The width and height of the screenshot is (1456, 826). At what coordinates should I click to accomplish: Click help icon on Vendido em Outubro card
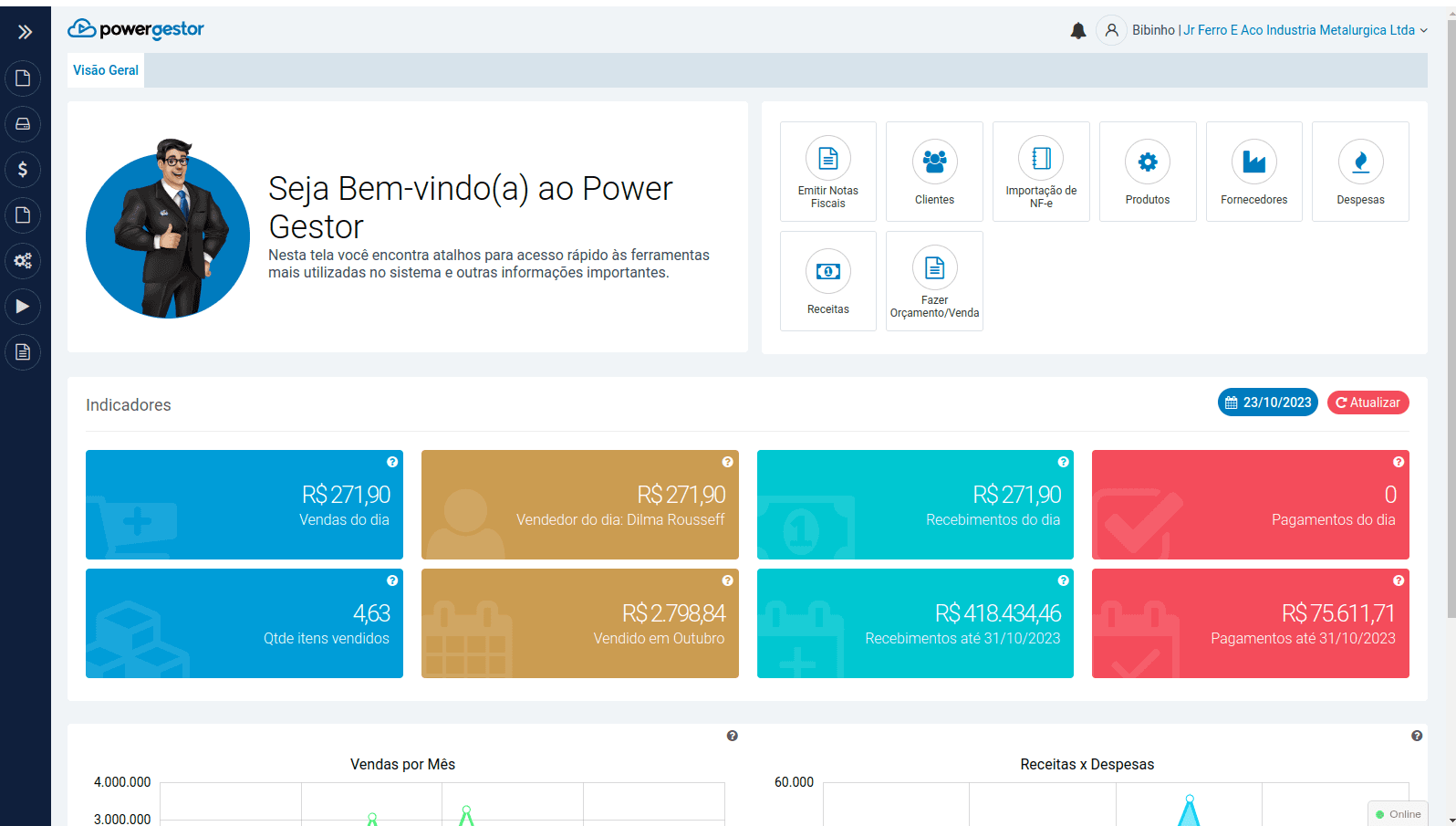pyautogui.click(x=727, y=580)
